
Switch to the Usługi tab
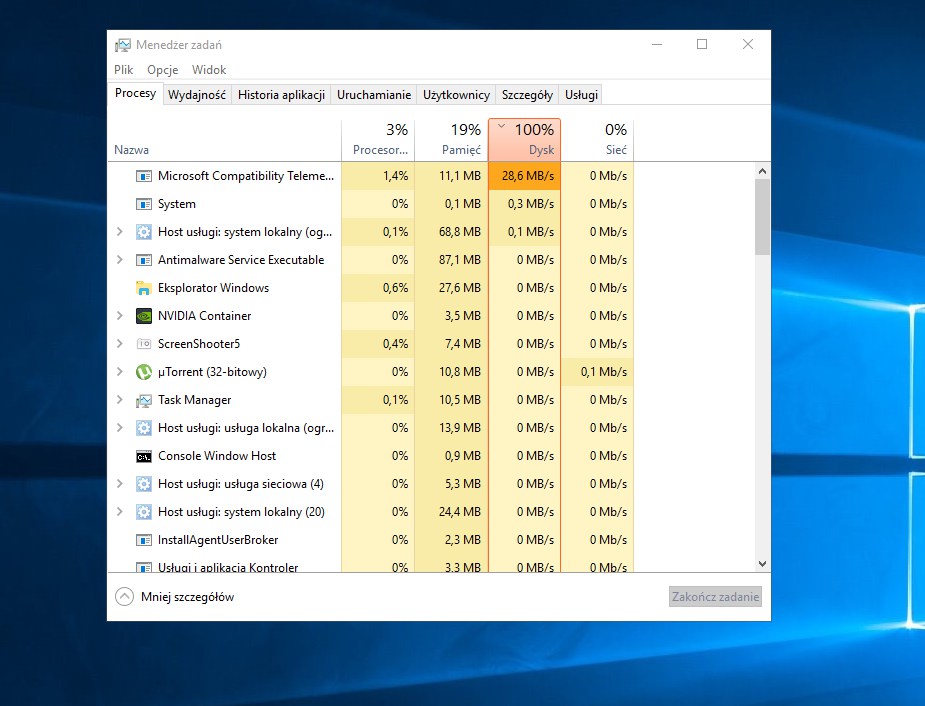coord(581,95)
